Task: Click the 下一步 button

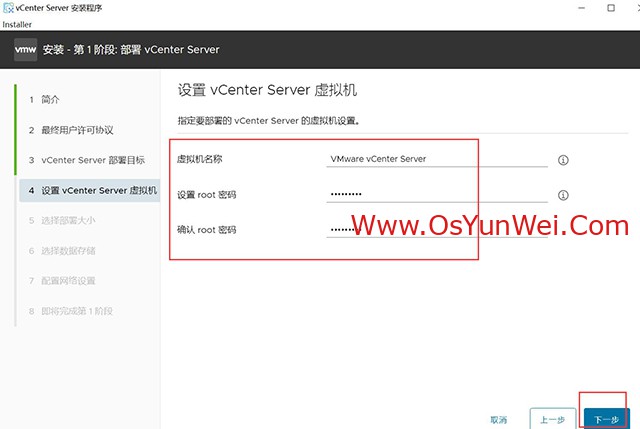Action: point(607,419)
